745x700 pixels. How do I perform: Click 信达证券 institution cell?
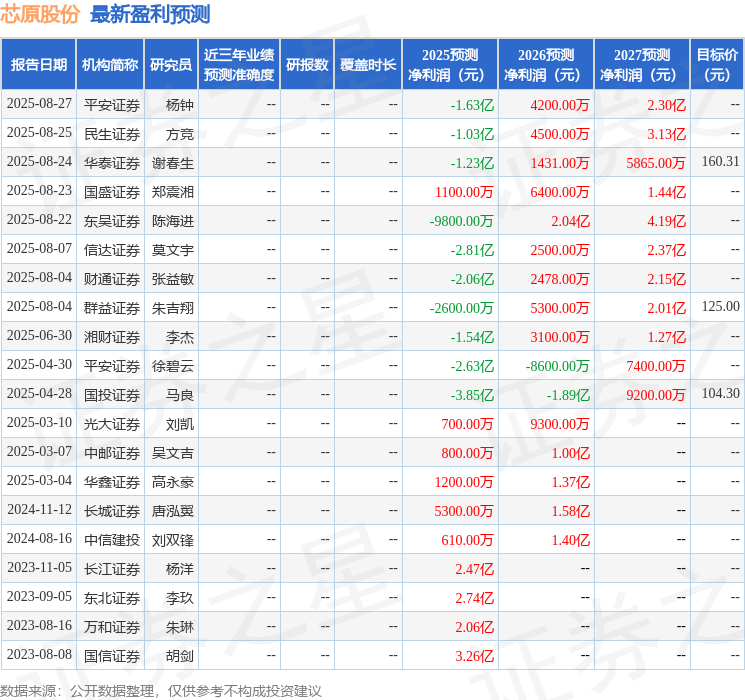(x=112, y=250)
